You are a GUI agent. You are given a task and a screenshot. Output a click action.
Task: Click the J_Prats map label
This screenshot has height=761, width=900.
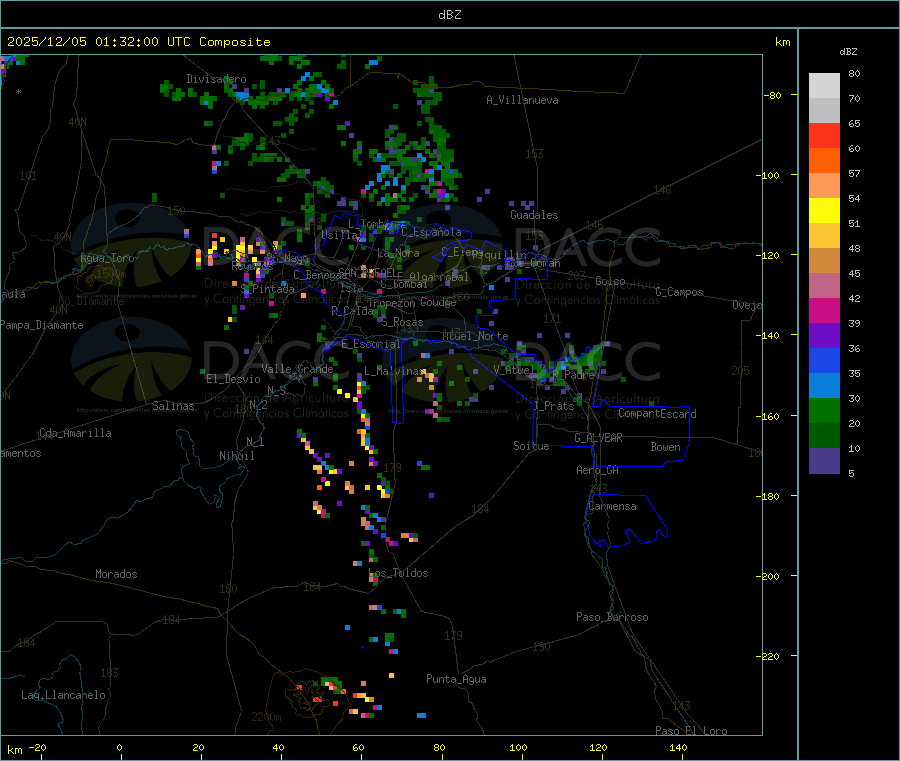point(554,406)
